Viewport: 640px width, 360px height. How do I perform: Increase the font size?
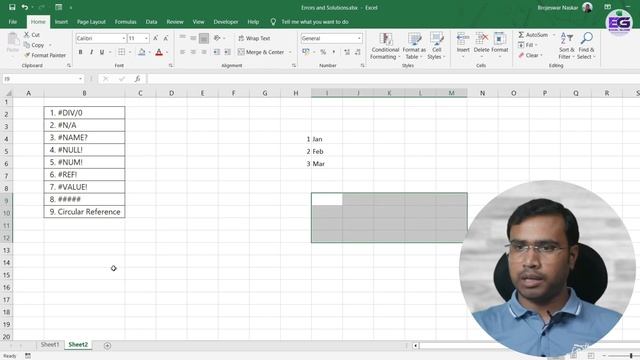tap(156, 38)
